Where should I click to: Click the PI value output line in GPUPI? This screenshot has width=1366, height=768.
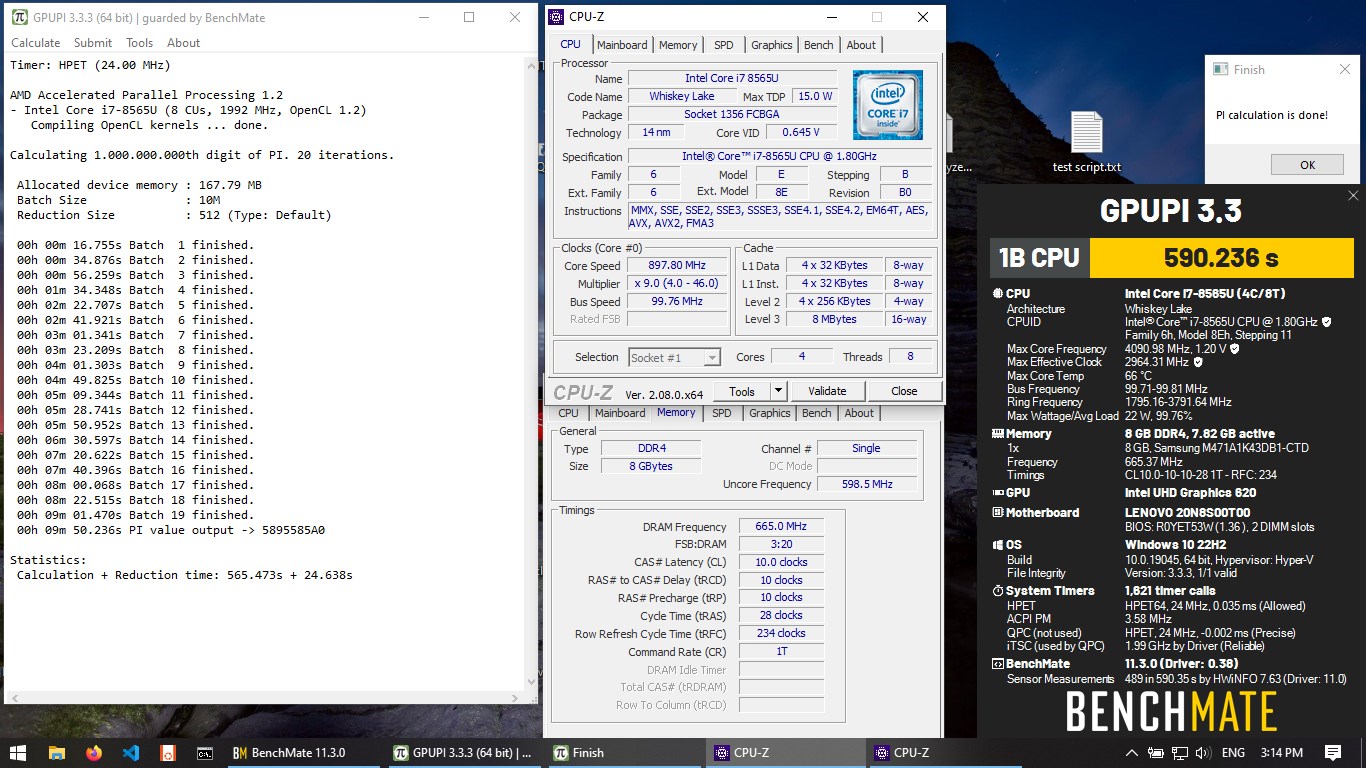click(171, 530)
